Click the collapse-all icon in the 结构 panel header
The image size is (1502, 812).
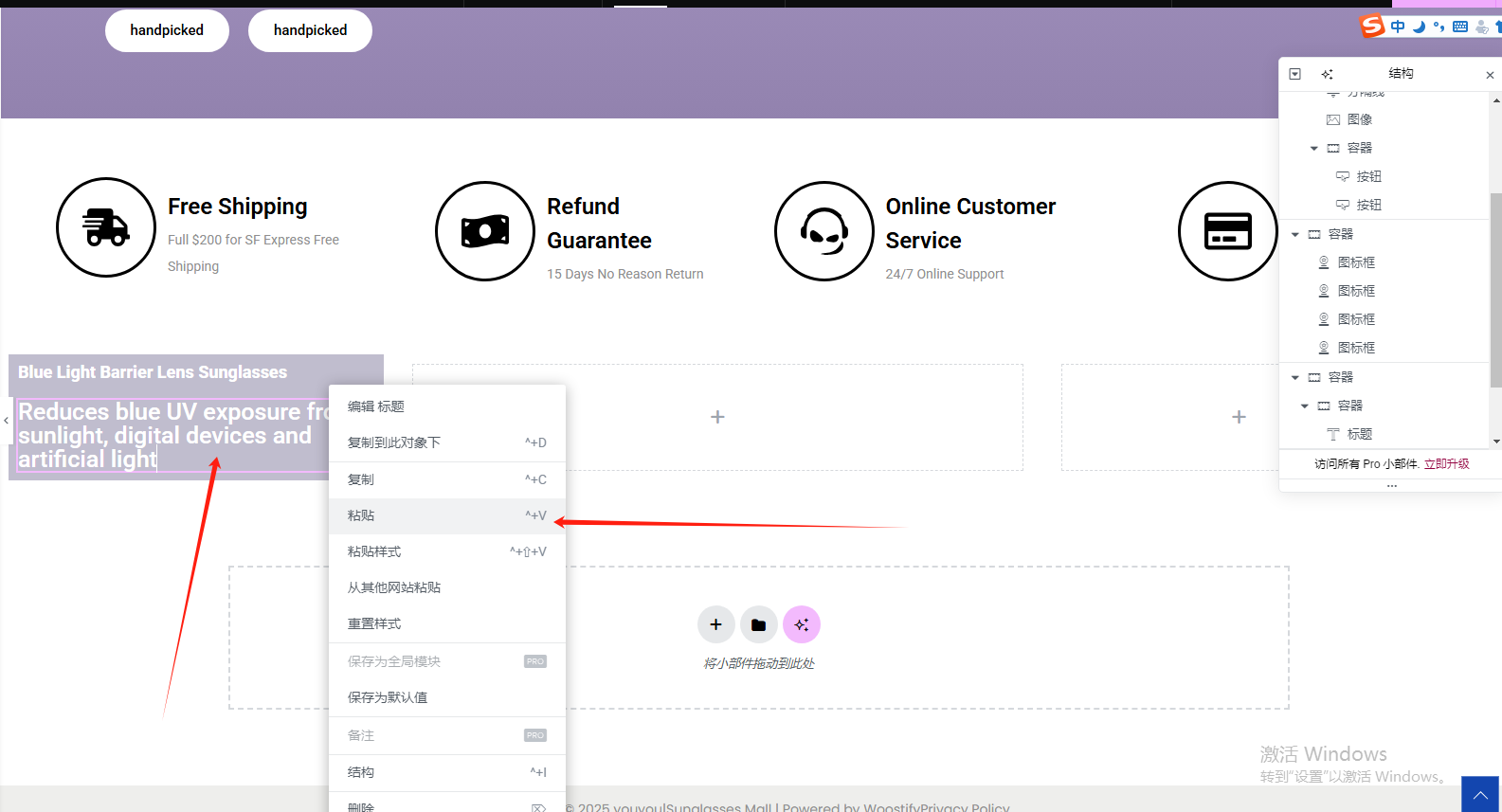pyautogui.click(x=1295, y=74)
